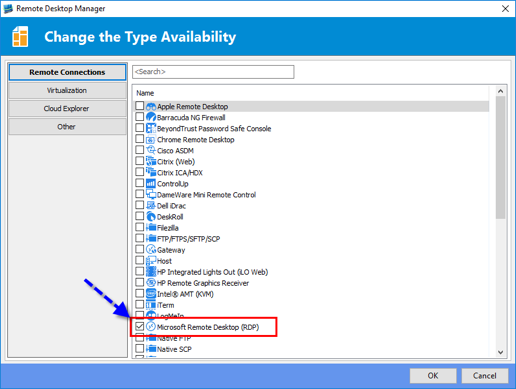Enable the Native SCP checkbox
Screen dimensions: 516x389
click(x=140, y=348)
